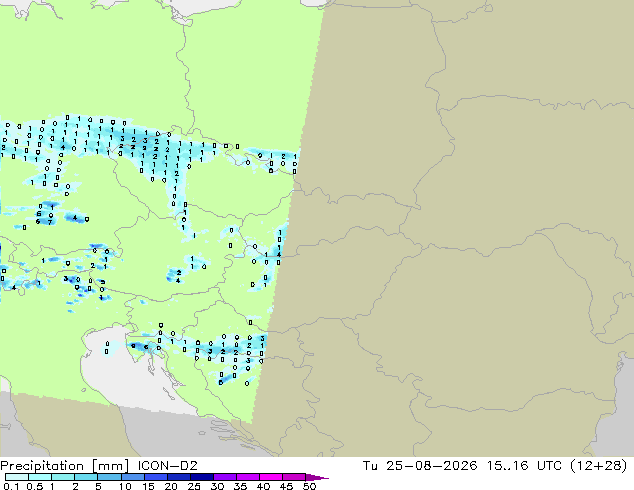
Task: Click the 15–20 mm legend swatch
Action: [x=155, y=477]
